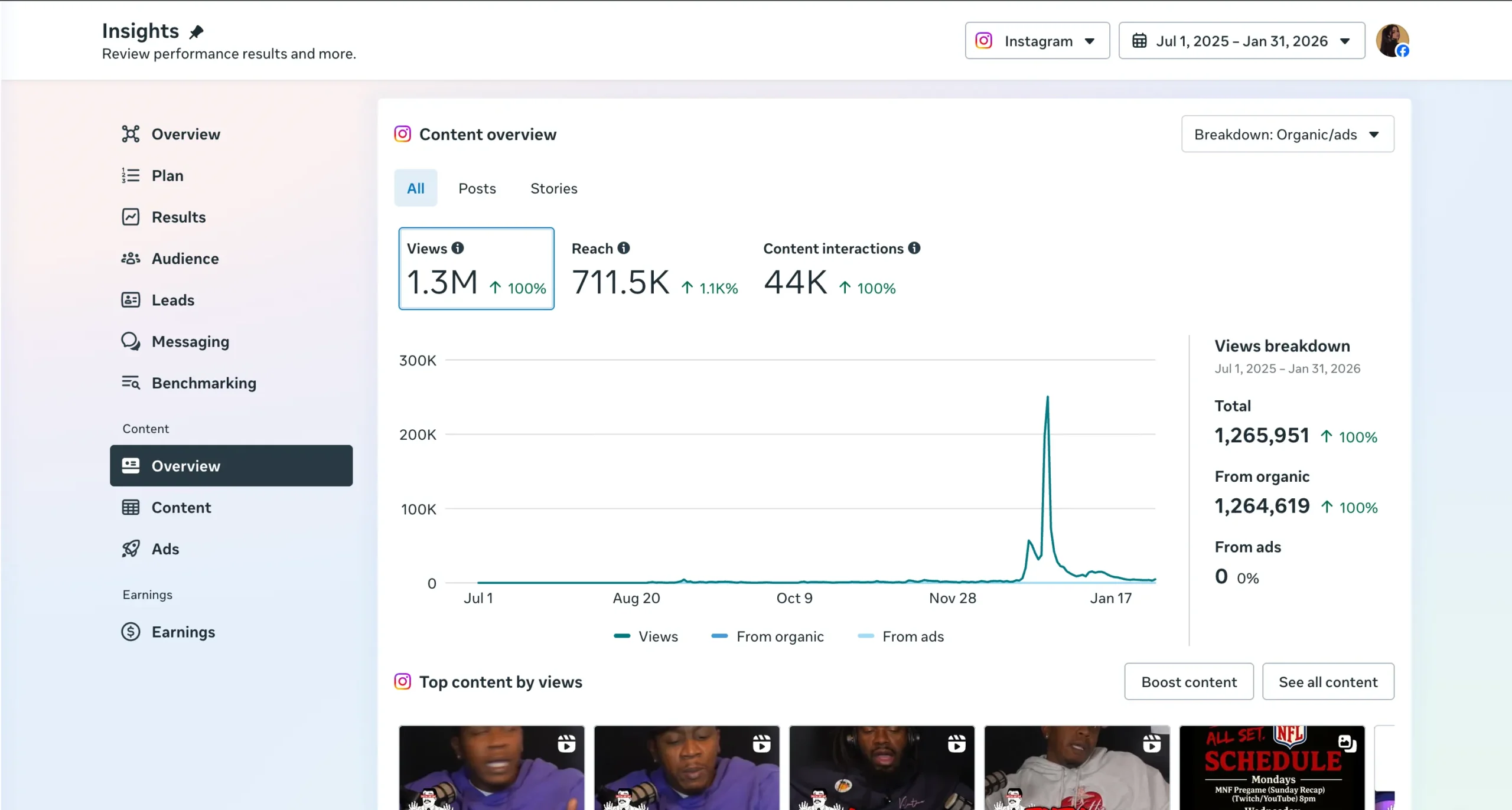Switch to the Posts tab

477,188
